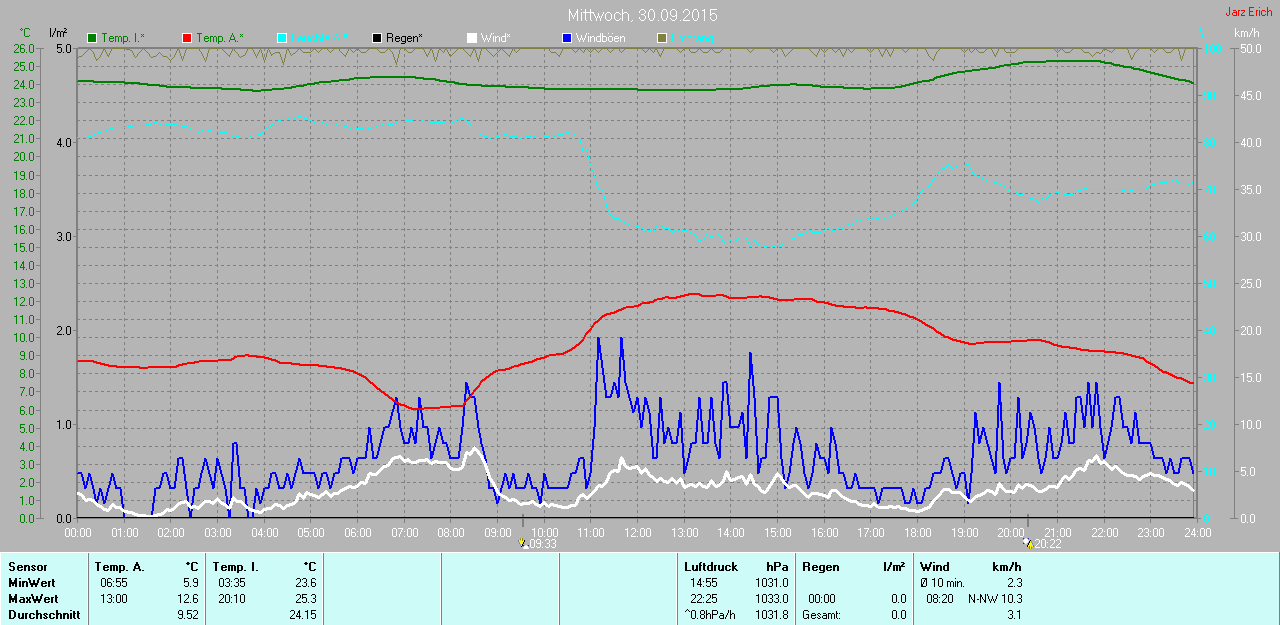Click the time 06:55 in the MinWert row
This screenshot has height=625, width=1280.
pos(113,583)
